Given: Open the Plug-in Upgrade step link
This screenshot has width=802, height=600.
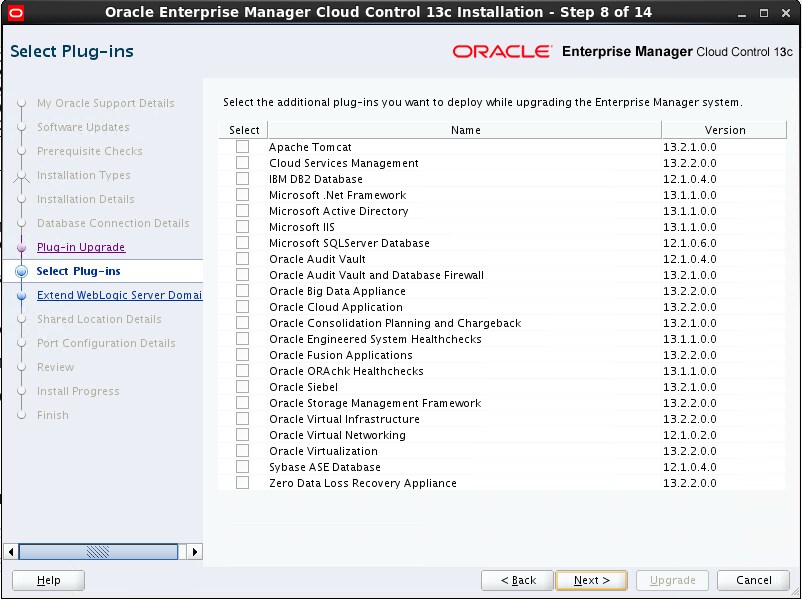Looking at the screenshot, I should pyautogui.click(x=81, y=247).
